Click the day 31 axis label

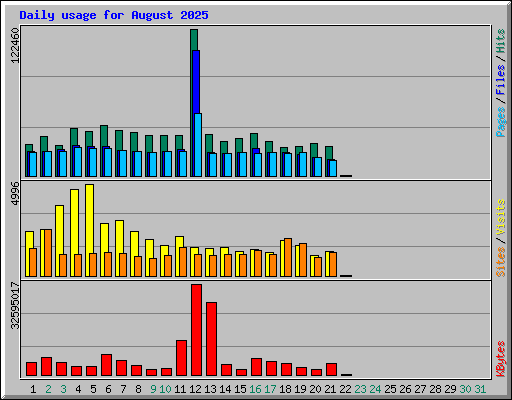coord(480,389)
